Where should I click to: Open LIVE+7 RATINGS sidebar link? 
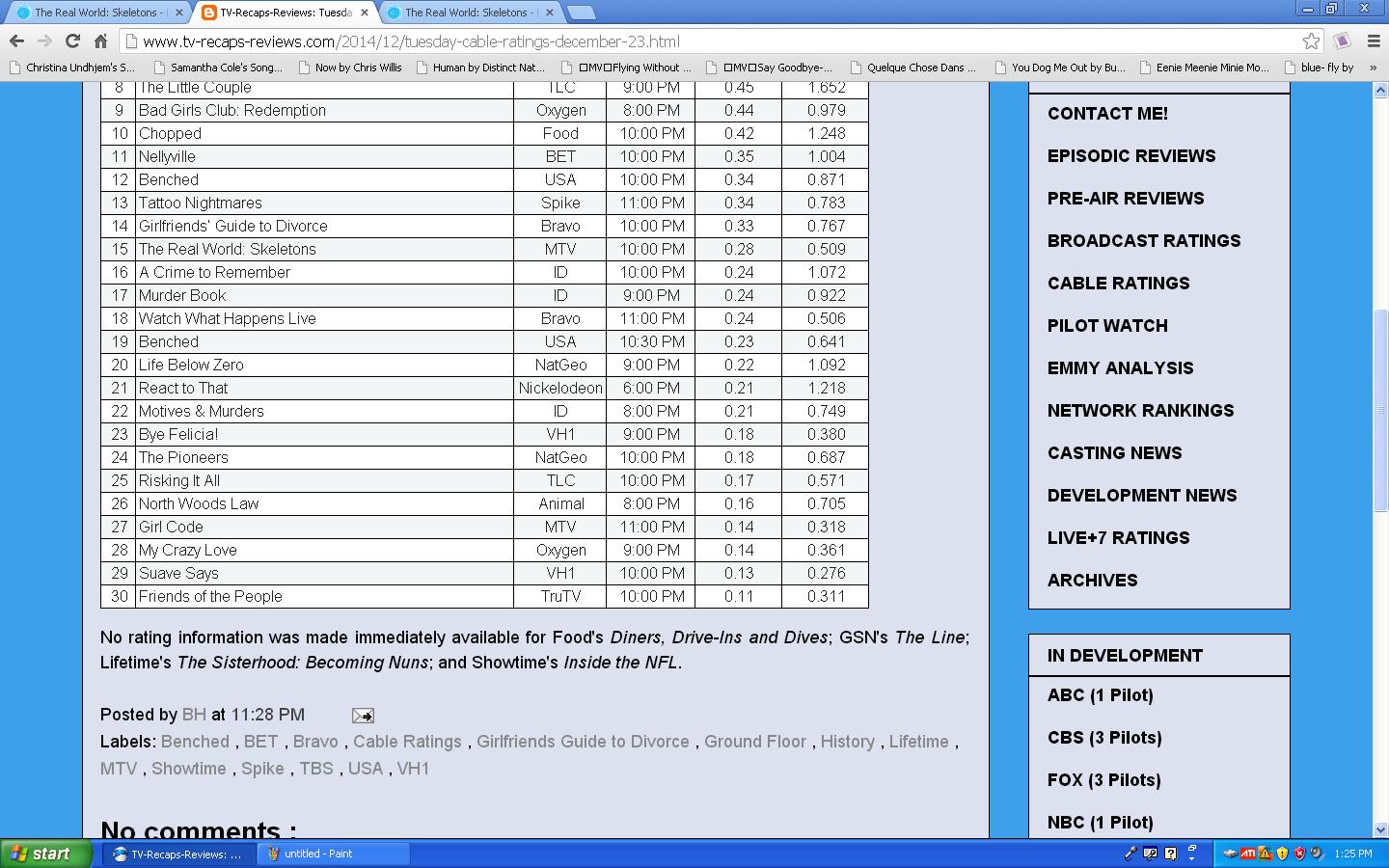pyautogui.click(x=1118, y=538)
